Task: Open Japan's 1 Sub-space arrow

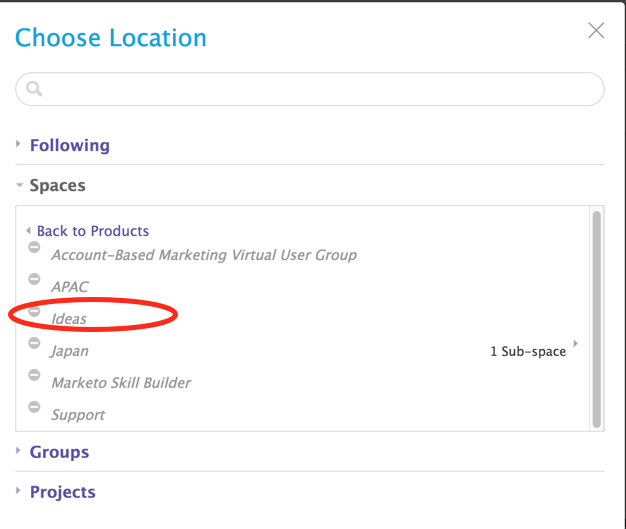Action: coord(575,345)
